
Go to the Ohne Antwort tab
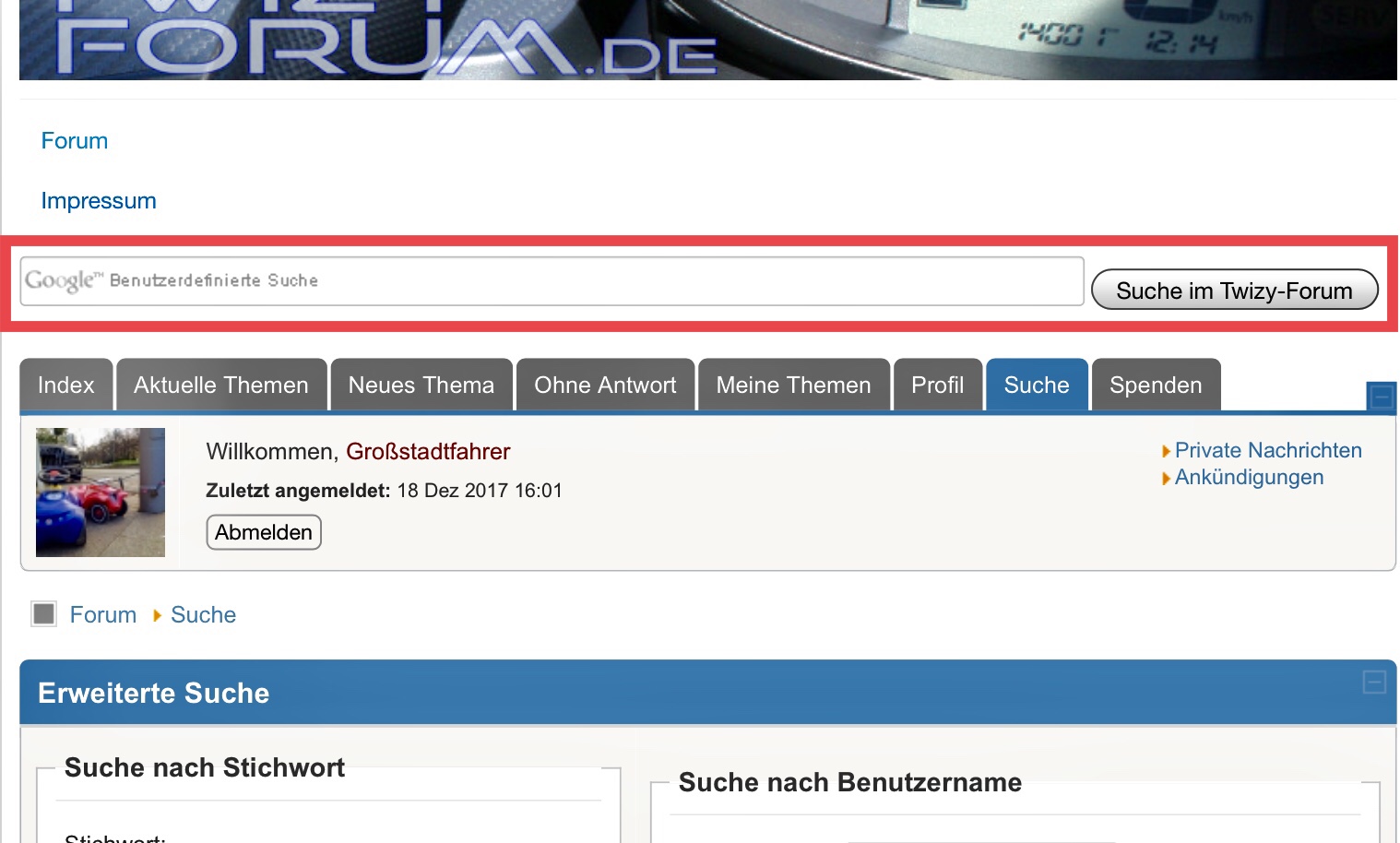[605, 386]
